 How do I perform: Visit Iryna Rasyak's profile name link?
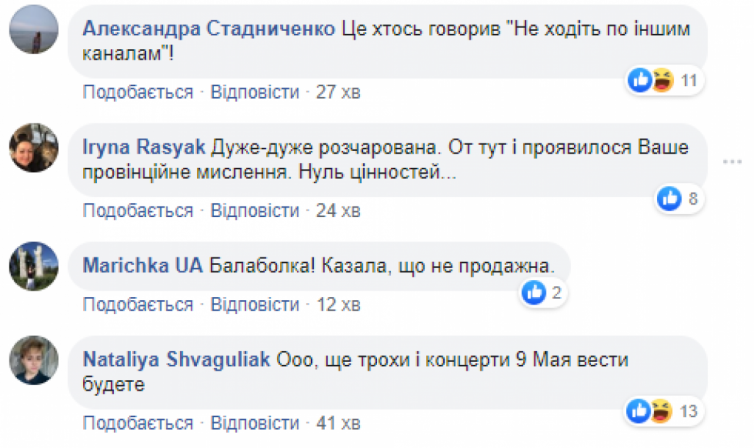click(x=146, y=147)
